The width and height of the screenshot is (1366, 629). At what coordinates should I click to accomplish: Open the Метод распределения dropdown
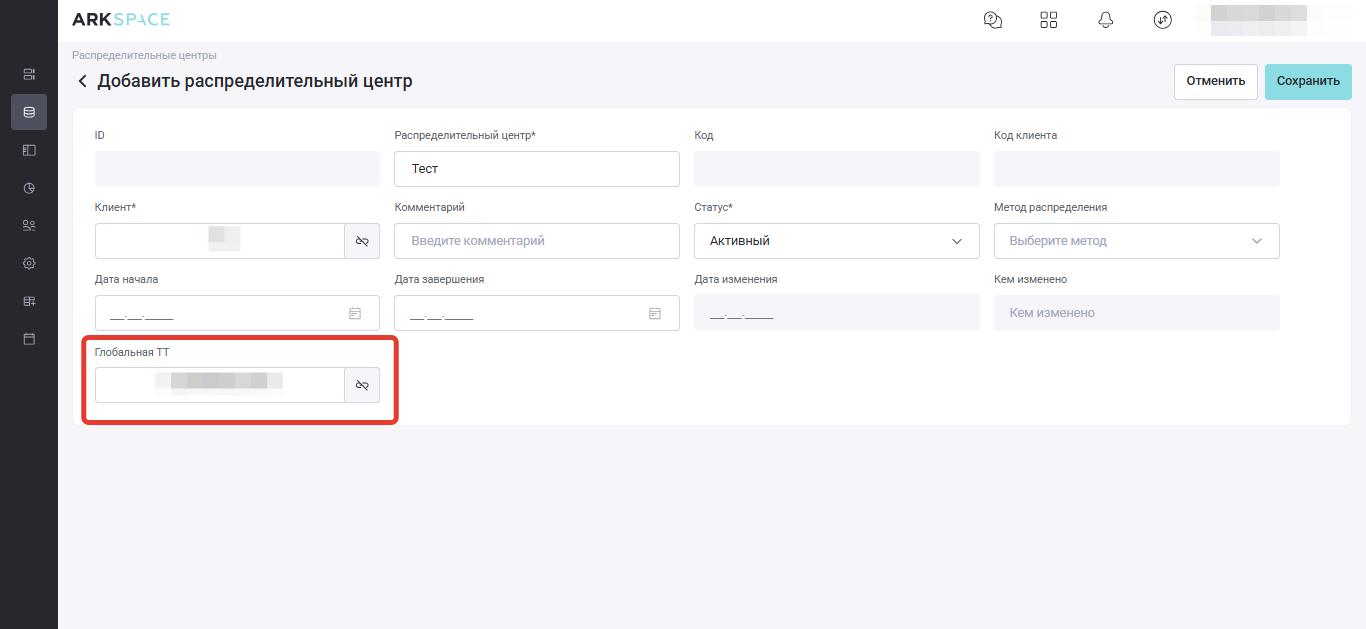coord(1136,241)
